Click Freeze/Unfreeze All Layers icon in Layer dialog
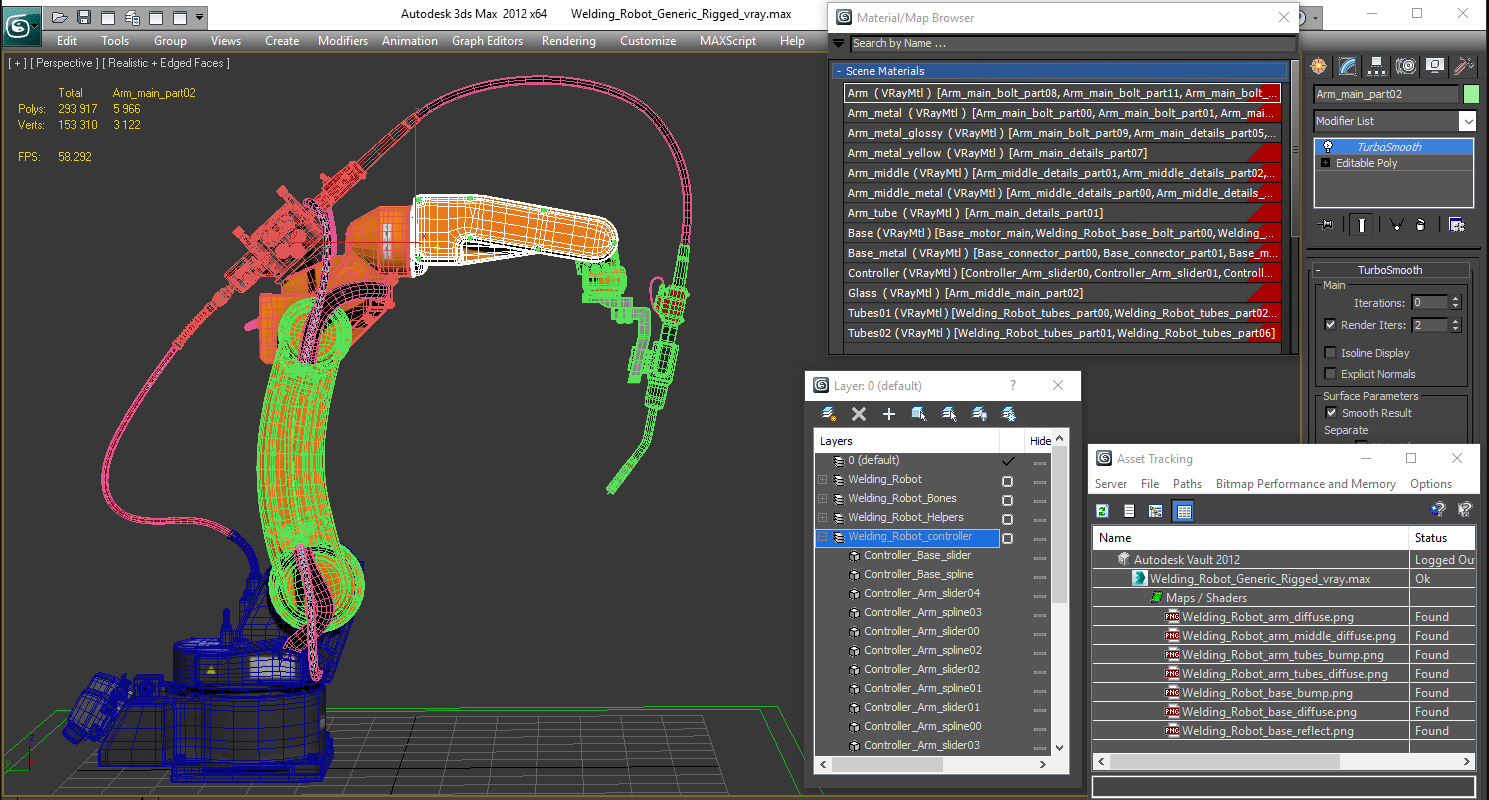1489x800 pixels. pos(1009,414)
